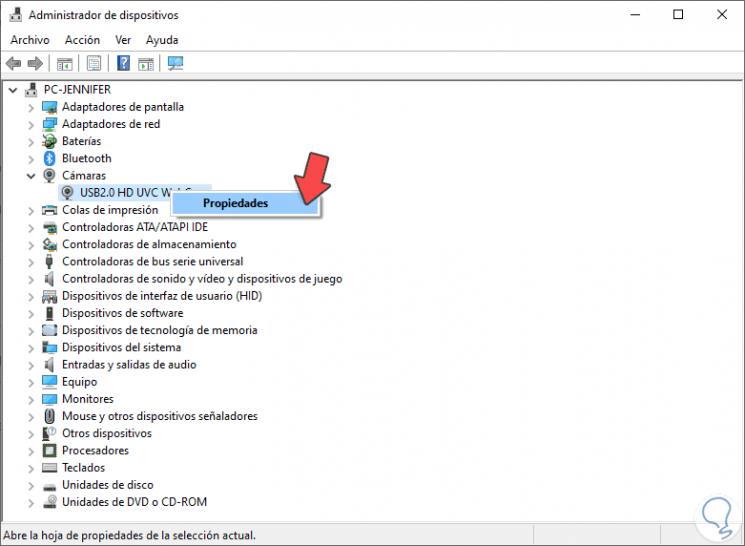Open the Properties sheet toolbar icon
The image size is (745, 546).
click(94, 63)
